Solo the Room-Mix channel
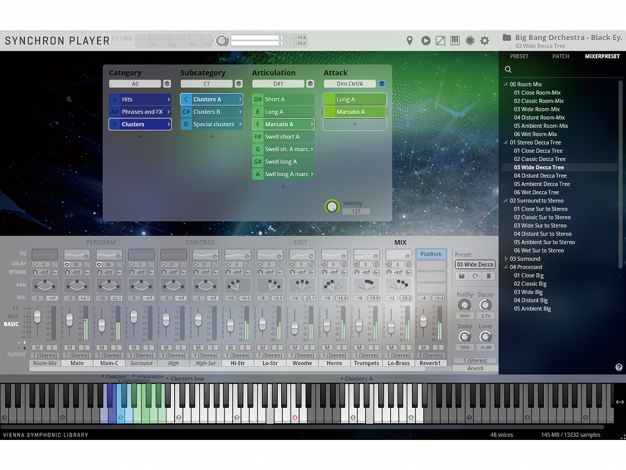The height and width of the screenshot is (470, 626). pyautogui.click(x=52, y=347)
